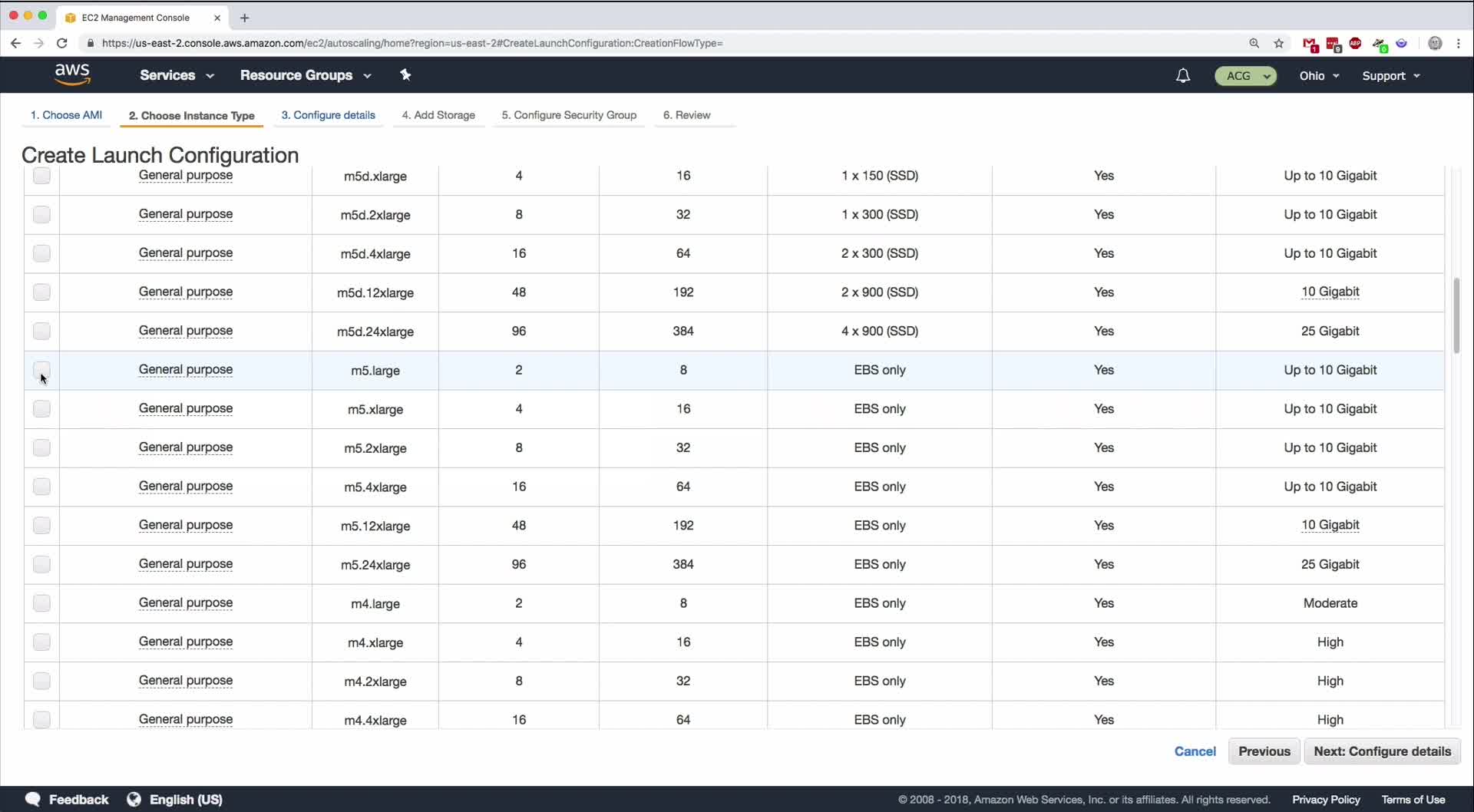The height and width of the screenshot is (812, 1474).
Task: Select the m5.xlarge instance checkbox
Action: 41,408
